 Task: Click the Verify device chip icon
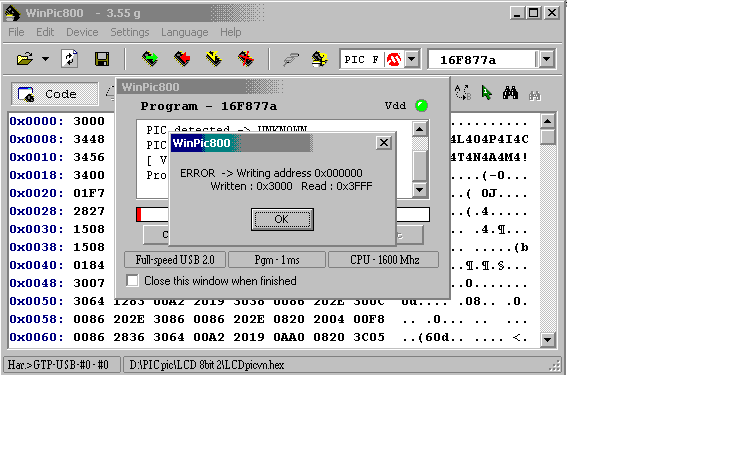214,59
